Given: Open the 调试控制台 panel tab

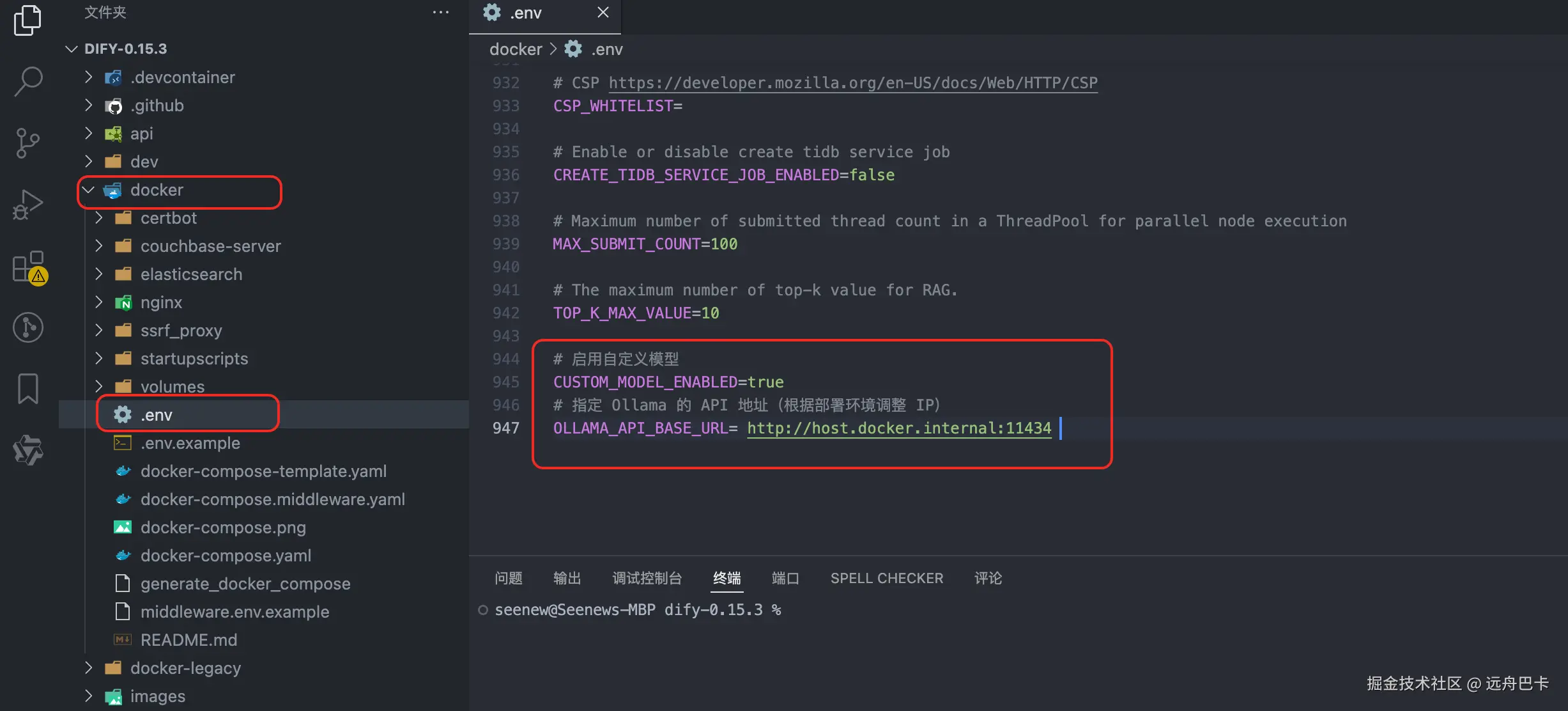Looking at the screenshot, I should coord(647,578).
